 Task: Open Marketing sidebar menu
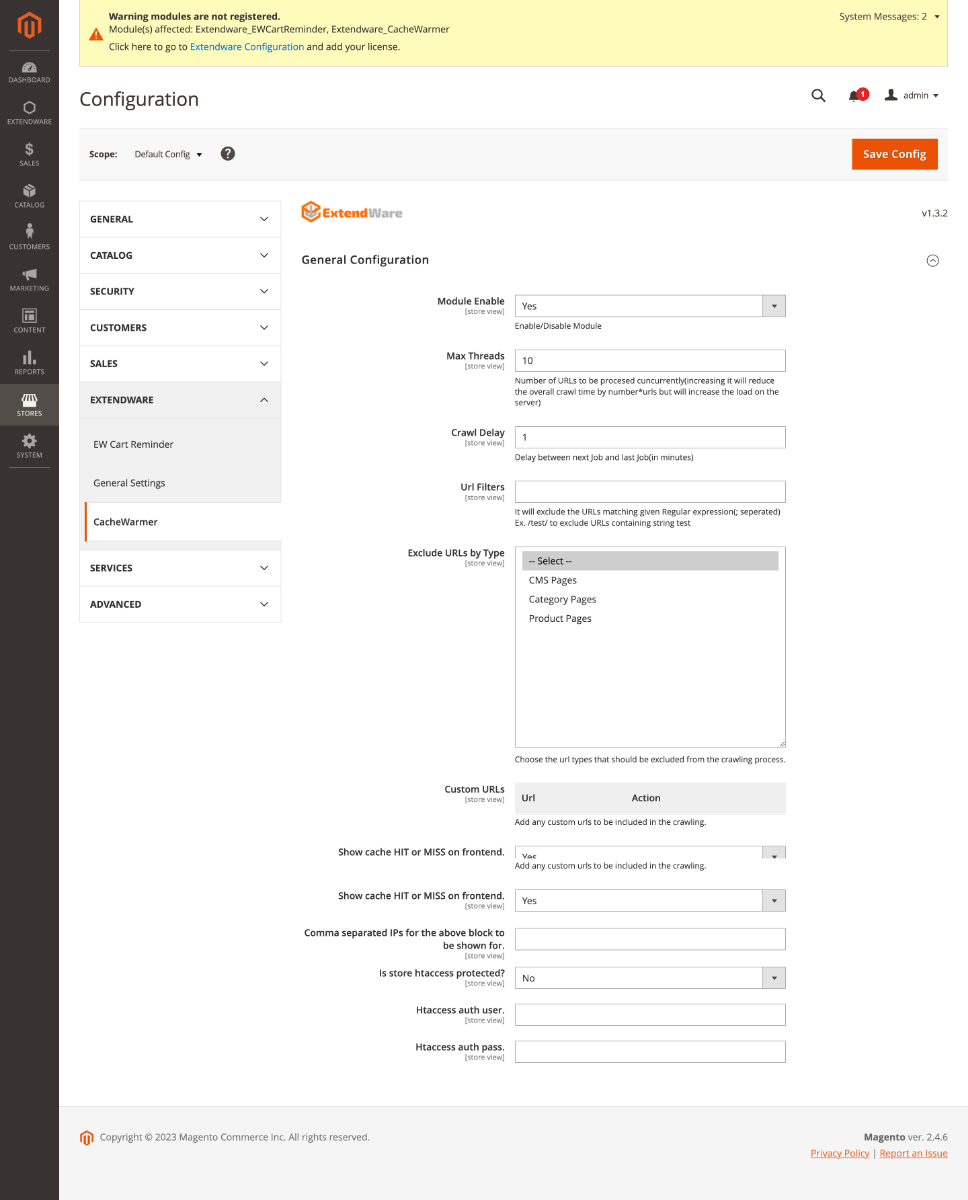tap(29, 279)
